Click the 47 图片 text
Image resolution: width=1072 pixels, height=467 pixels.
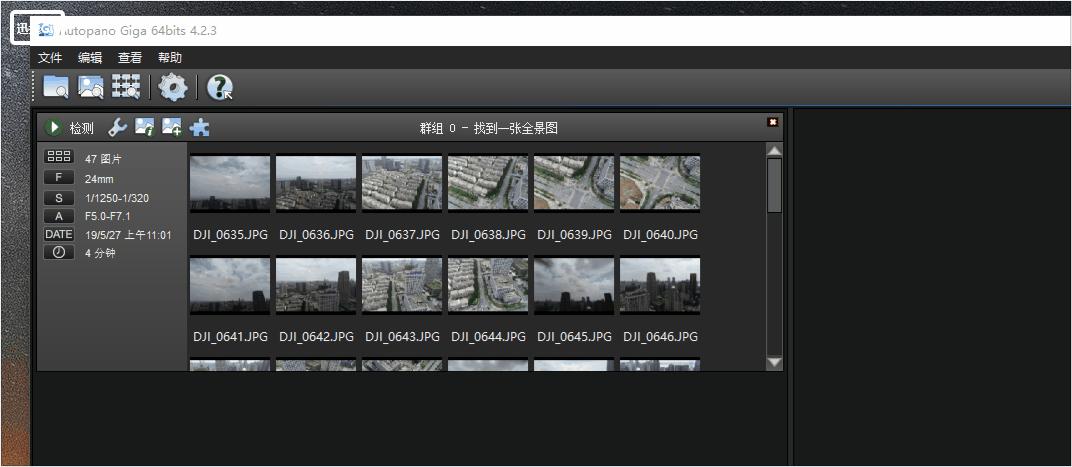[103, 159]
